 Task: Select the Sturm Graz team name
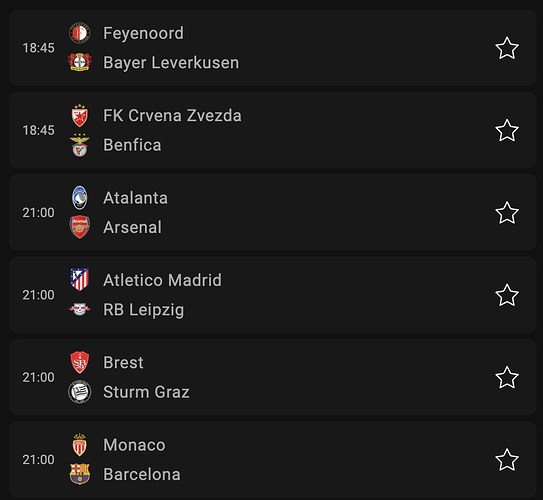tap(146, 392)
